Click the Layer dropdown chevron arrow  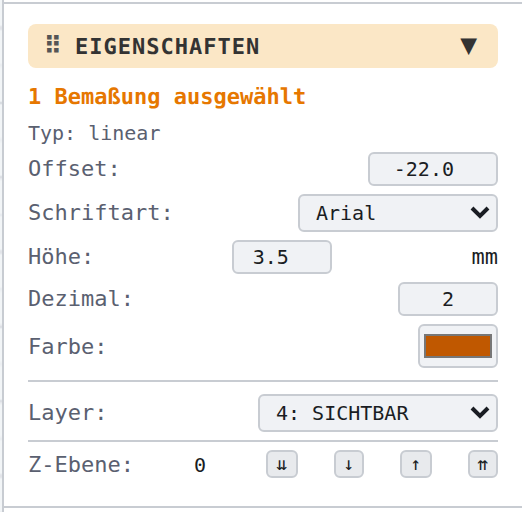(x=480, y=413)
